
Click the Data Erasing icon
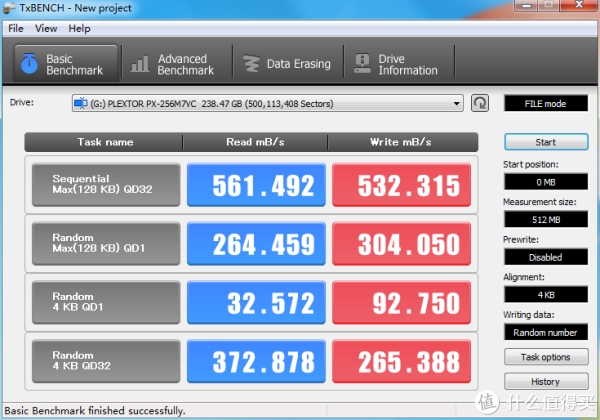(x=251, y=63)
